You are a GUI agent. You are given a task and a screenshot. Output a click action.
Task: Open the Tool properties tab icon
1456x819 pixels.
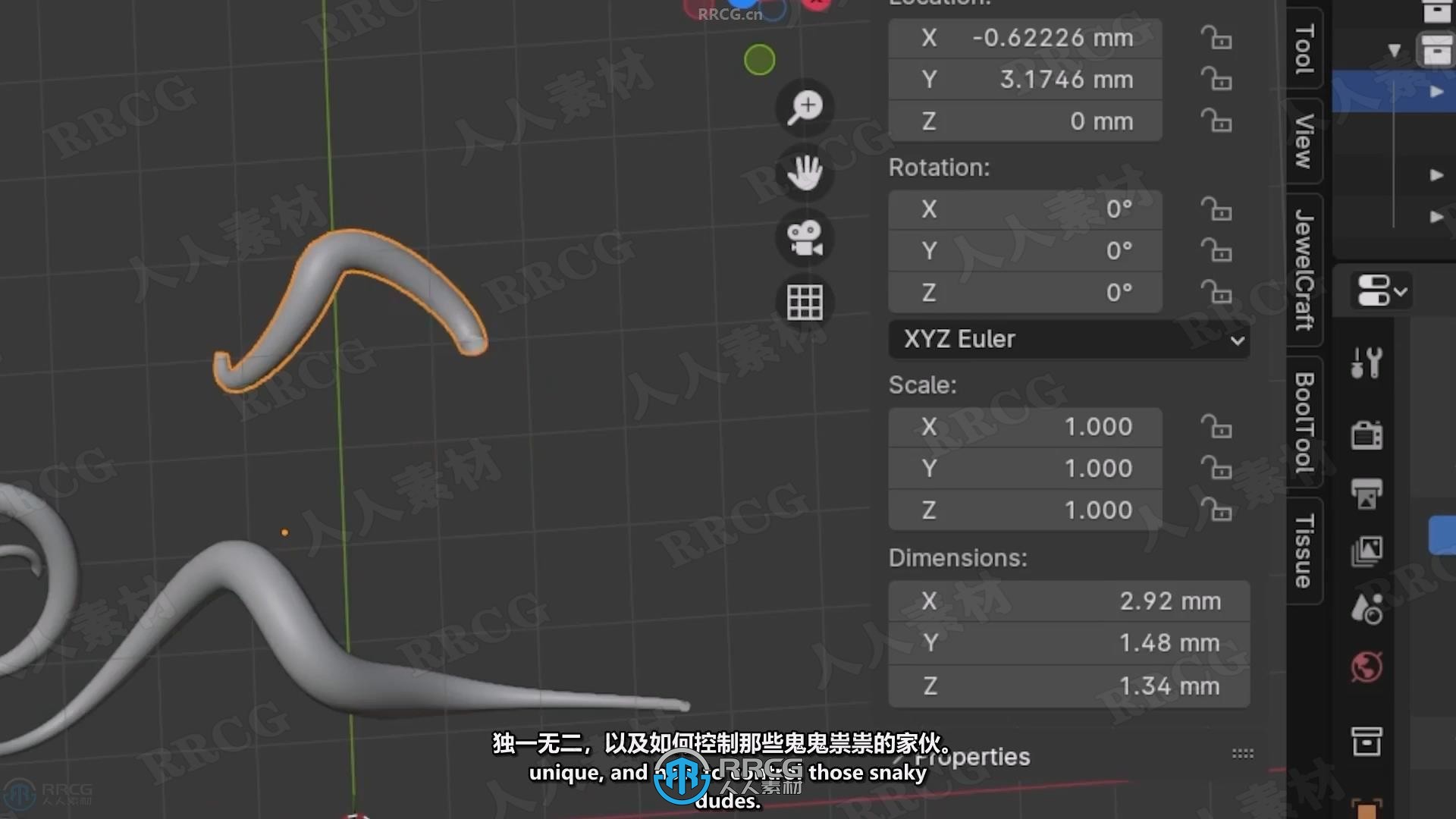click(1367, 363)
